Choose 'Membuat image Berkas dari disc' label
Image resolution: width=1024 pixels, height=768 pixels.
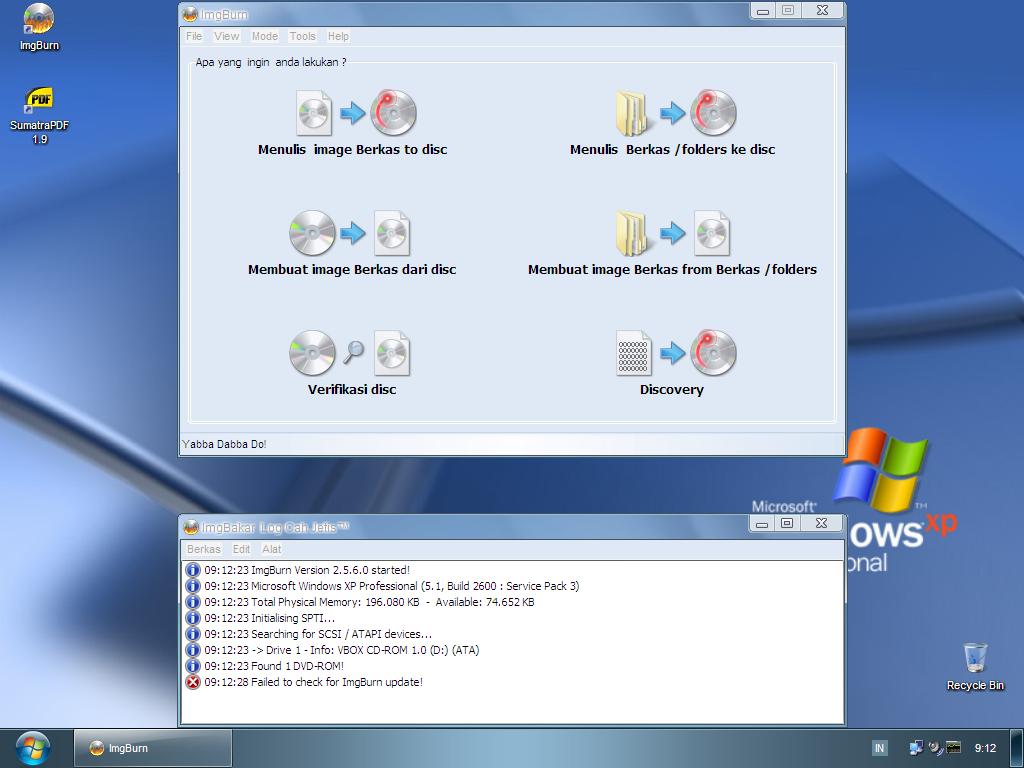[x=352, y=270]
